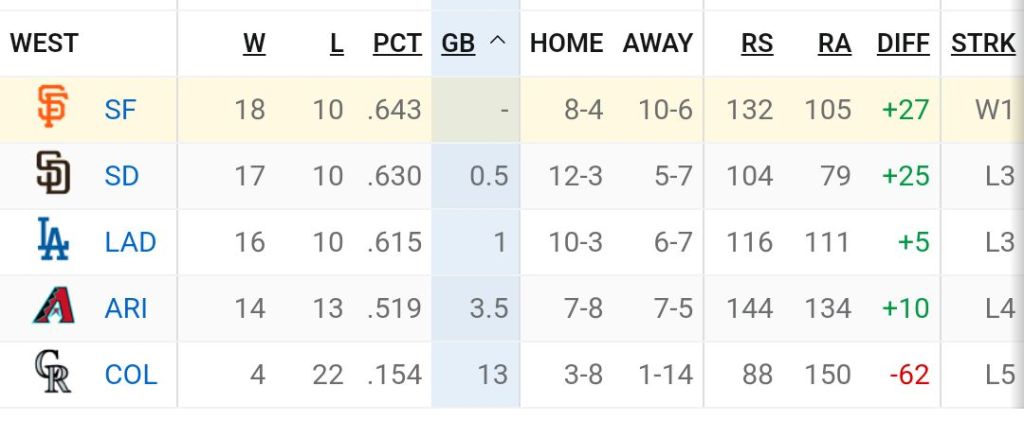Click the Arizona Diamondbacks logo
This screenshot has height=421, width=1024.
(x=51, y=307)
